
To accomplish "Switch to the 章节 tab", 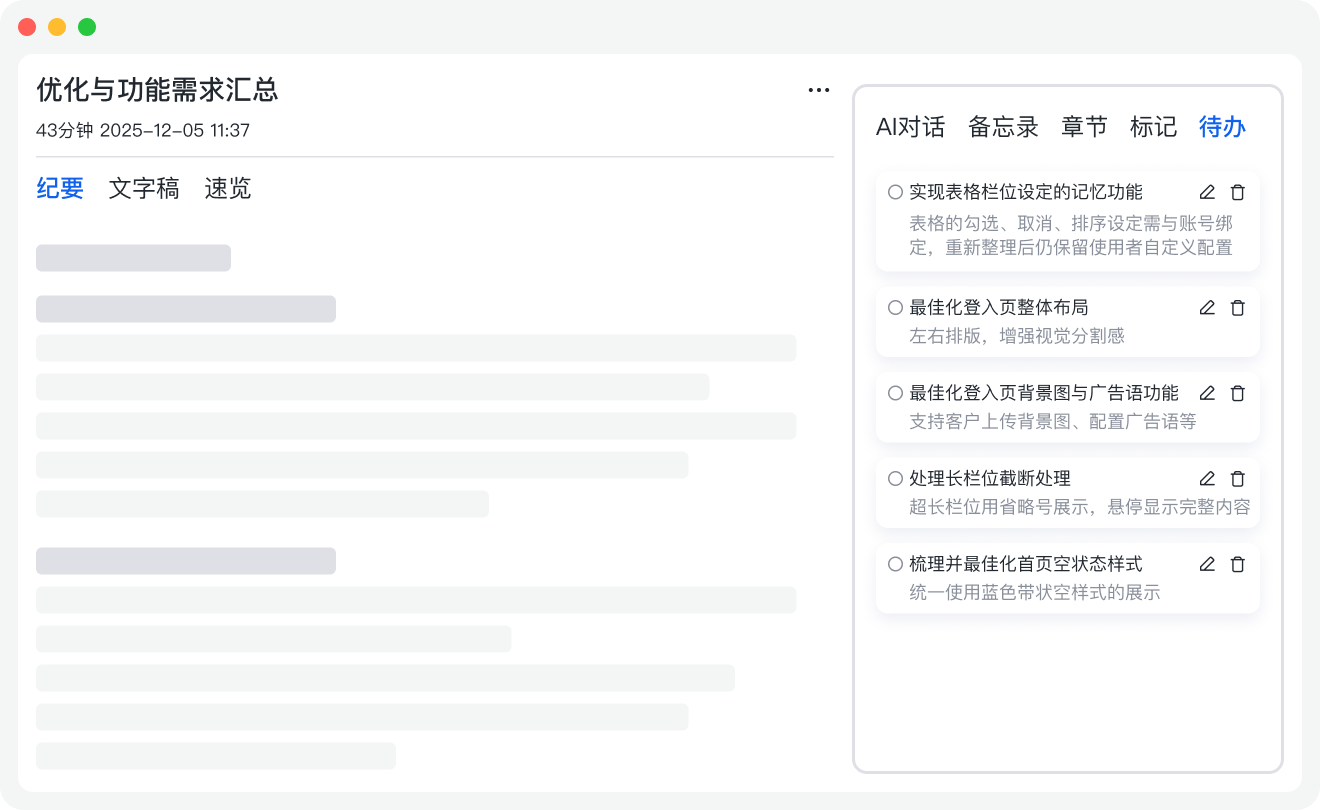I will 1084,127.
